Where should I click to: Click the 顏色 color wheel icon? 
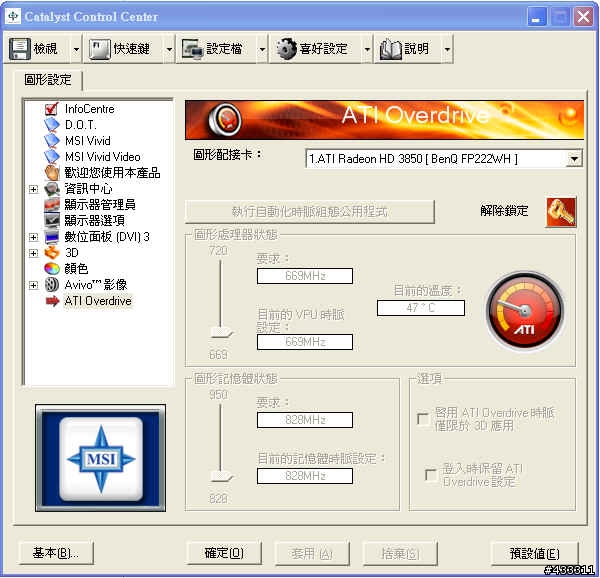pyautogui.click(x=52, y=269)
